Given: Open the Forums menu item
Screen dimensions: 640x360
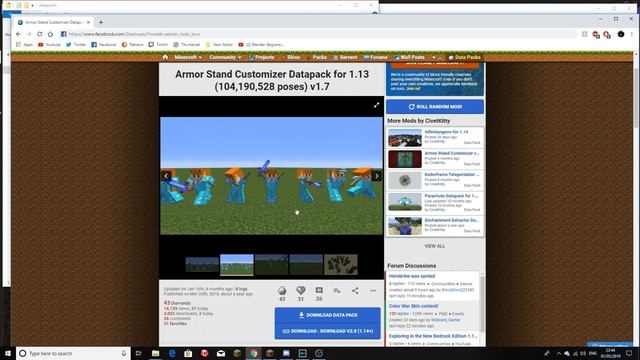Looking at the screenshot, I should tap(376, 57).
